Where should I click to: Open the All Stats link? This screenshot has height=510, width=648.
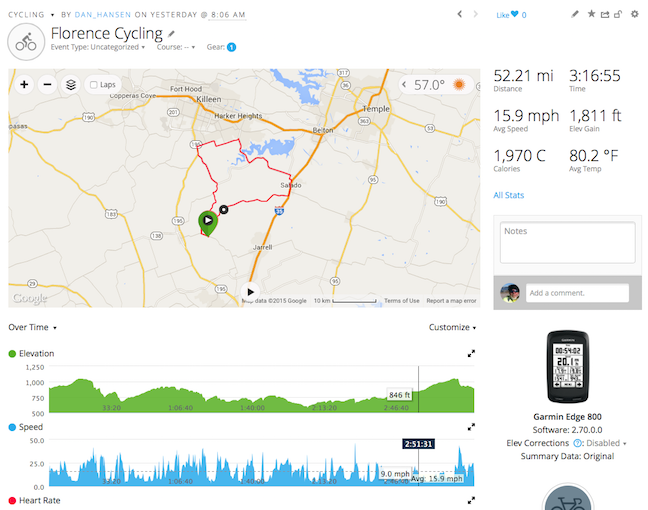click(x=508, y=195)
